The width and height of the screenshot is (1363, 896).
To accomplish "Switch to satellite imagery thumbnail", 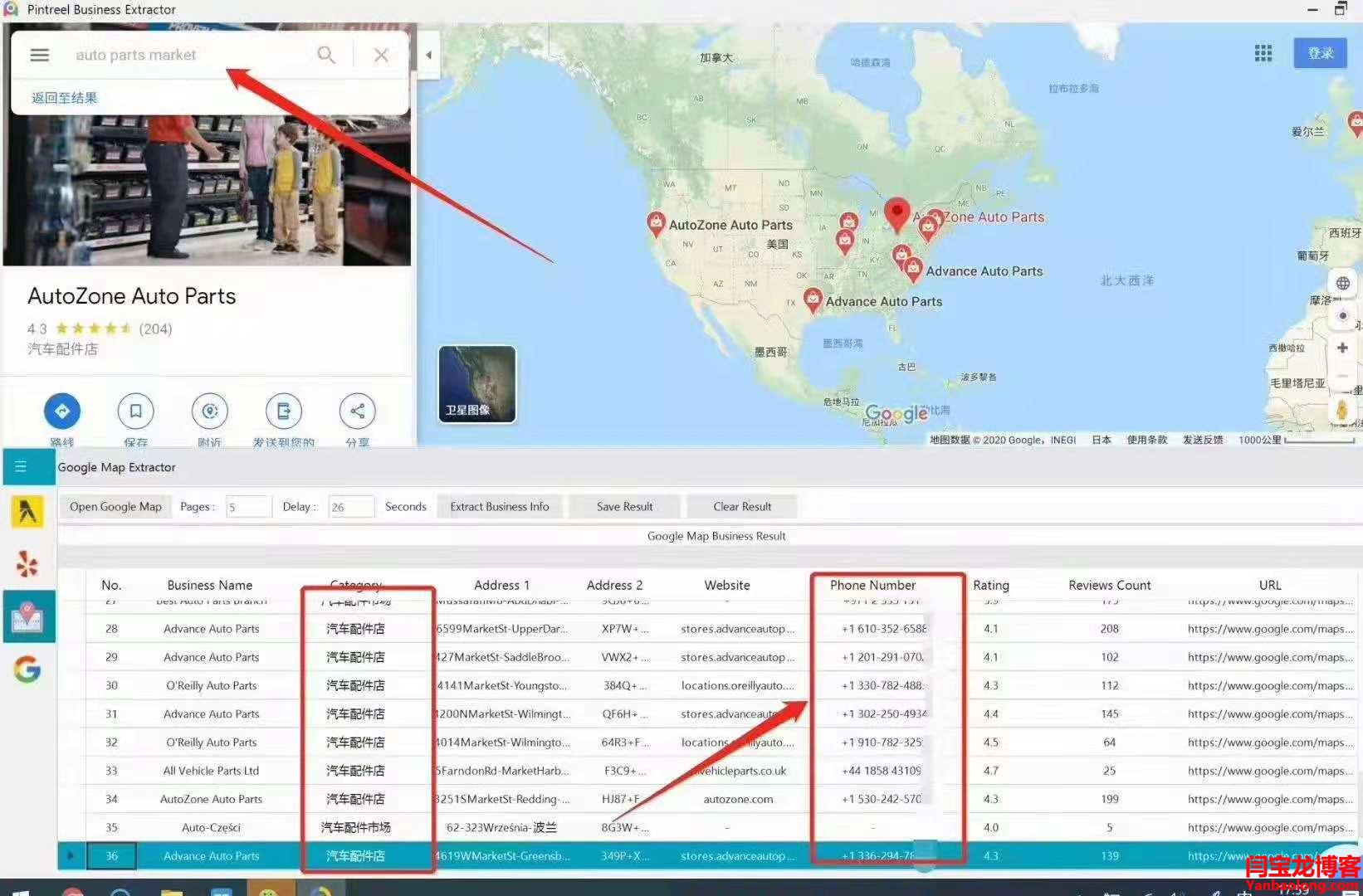I will [x=477, y=384].
